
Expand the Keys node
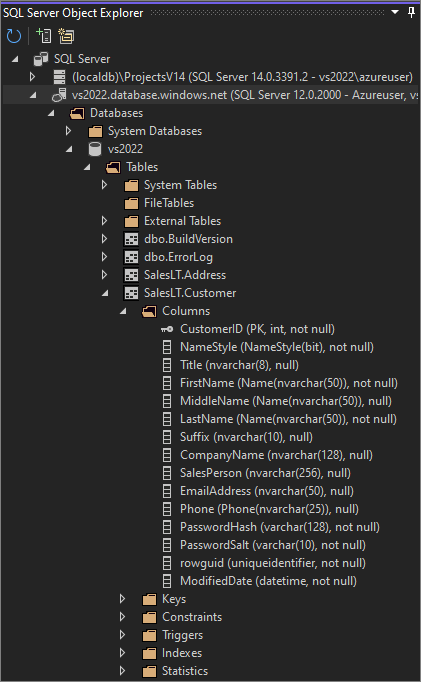pyautogui.click(x=123, y=599)
